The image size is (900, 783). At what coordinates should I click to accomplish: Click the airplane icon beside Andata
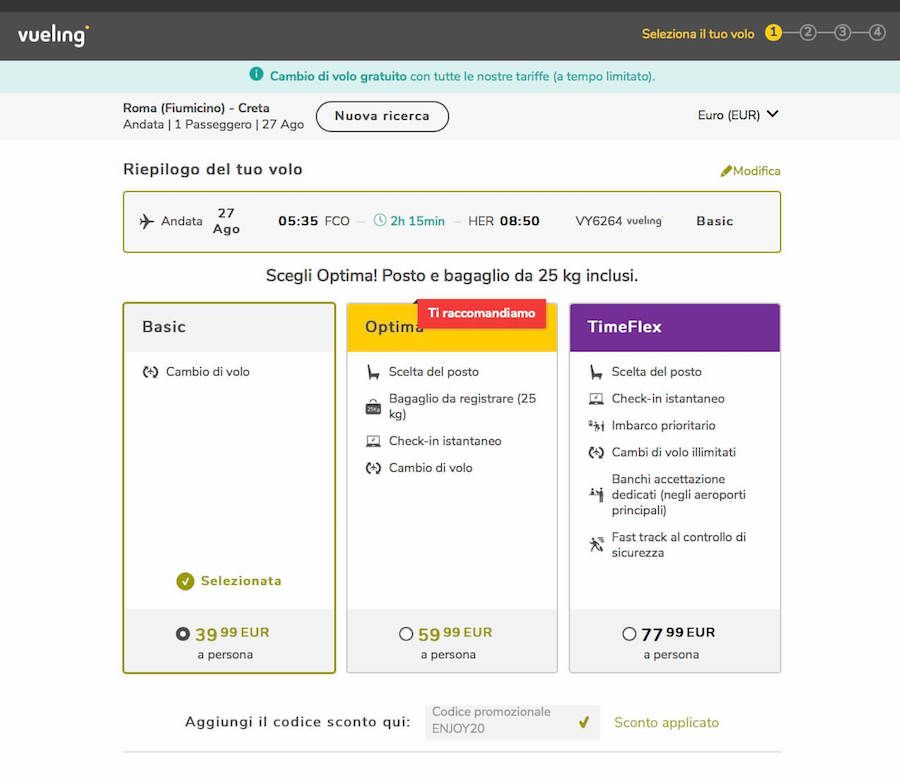[147, 221]
